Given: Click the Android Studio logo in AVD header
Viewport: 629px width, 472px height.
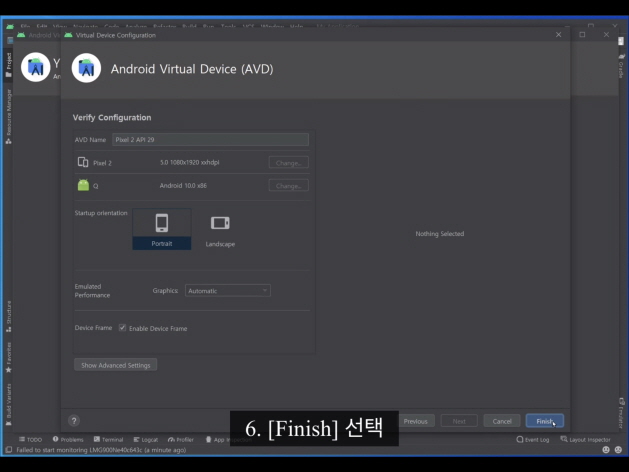Looking at the screenshot, I should tap(86, 68).
